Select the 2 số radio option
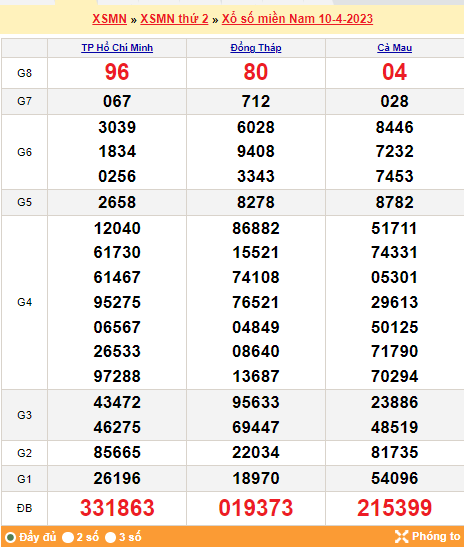The width and height of the screenshot is (464, 548). pyautogui.click(x=68, y=537)
